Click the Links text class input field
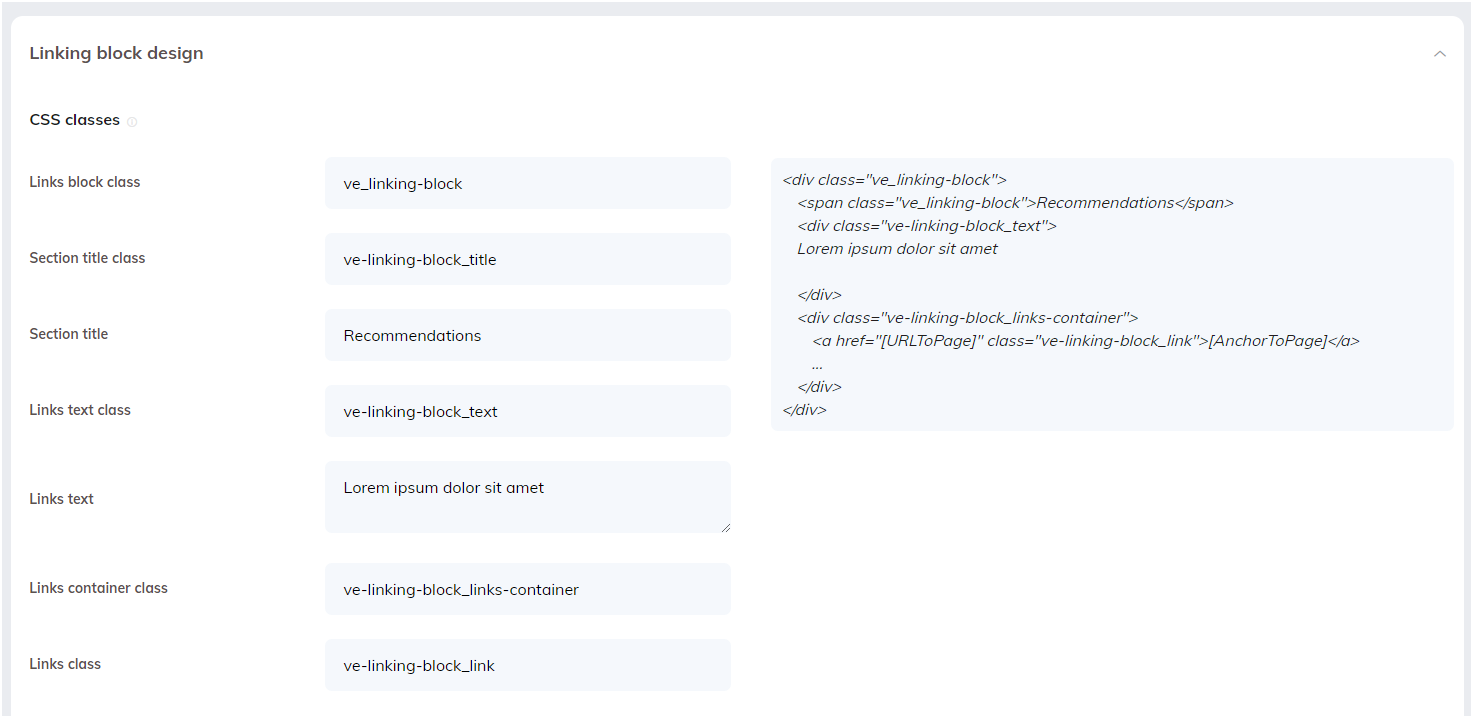The image size is (1473, 718). [x=527, y=411]
